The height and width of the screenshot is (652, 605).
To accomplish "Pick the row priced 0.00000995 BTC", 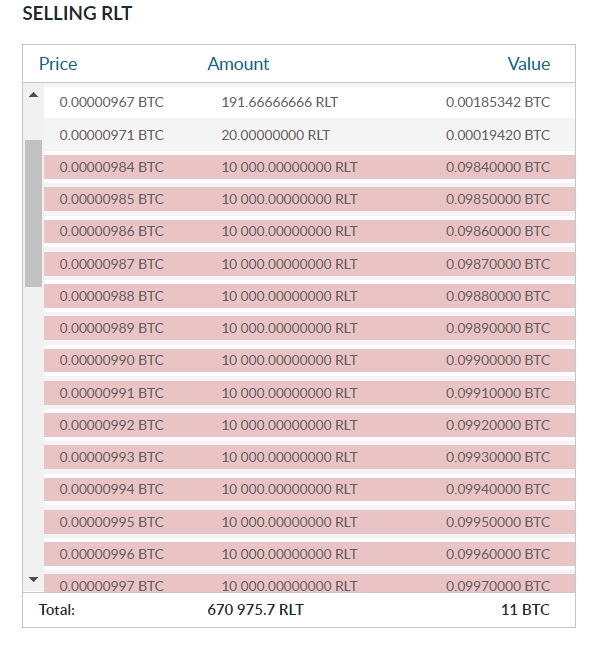I will click(309, 522).
